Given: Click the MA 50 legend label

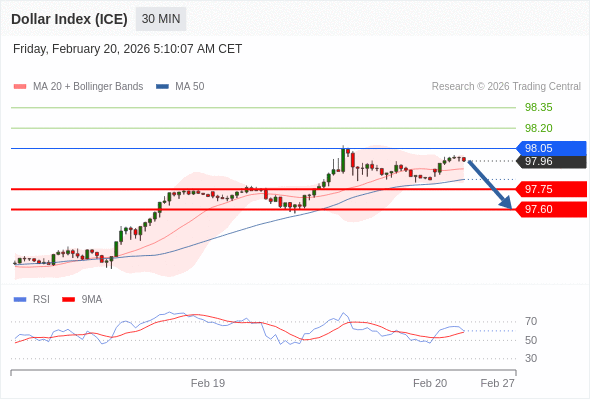Looking at the screenshot, I should (190, 87).
